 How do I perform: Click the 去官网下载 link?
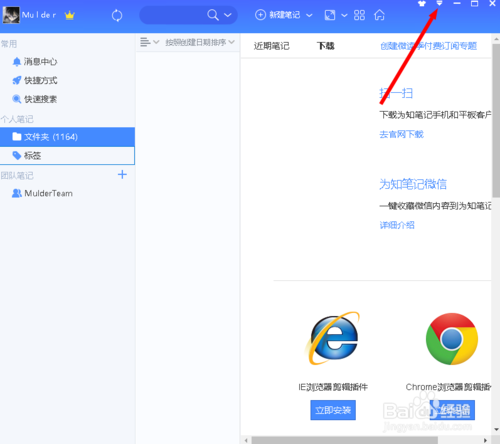pyautogui.click(x=401, y=134)
